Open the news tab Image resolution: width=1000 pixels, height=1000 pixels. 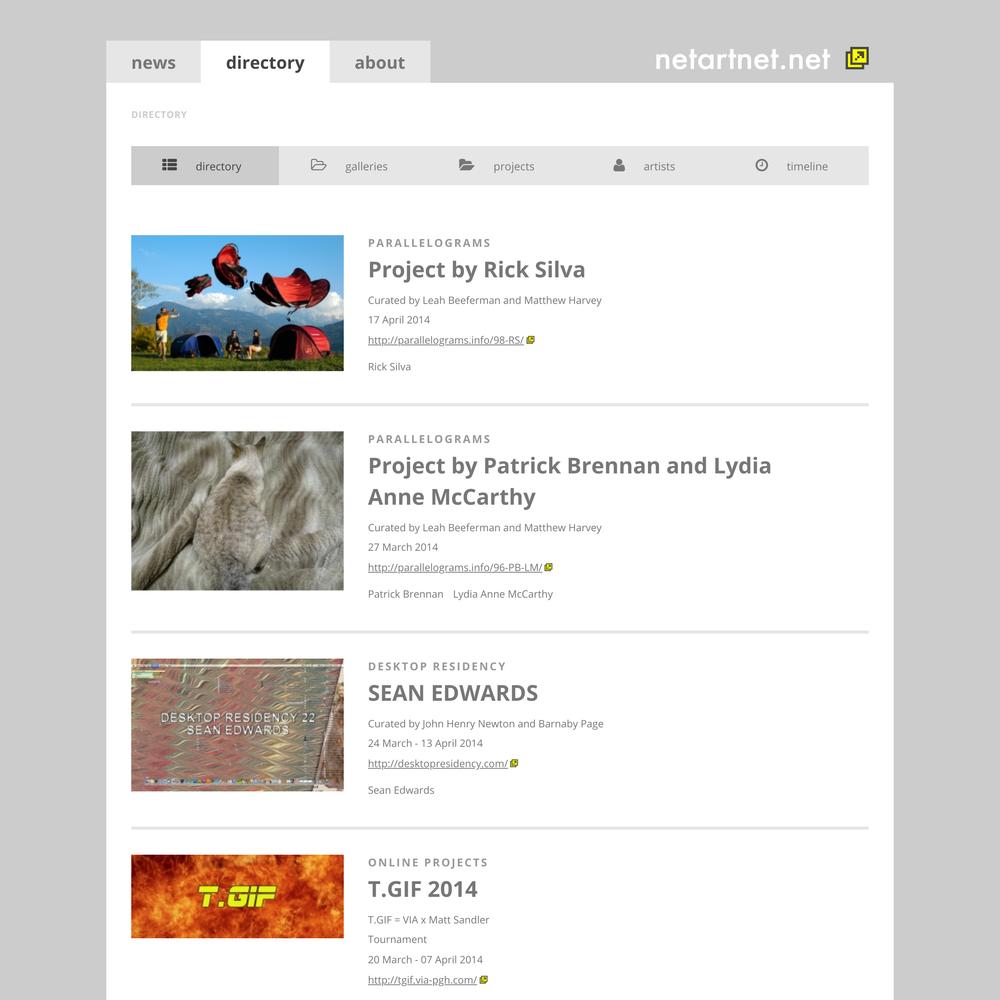[153, 62]
